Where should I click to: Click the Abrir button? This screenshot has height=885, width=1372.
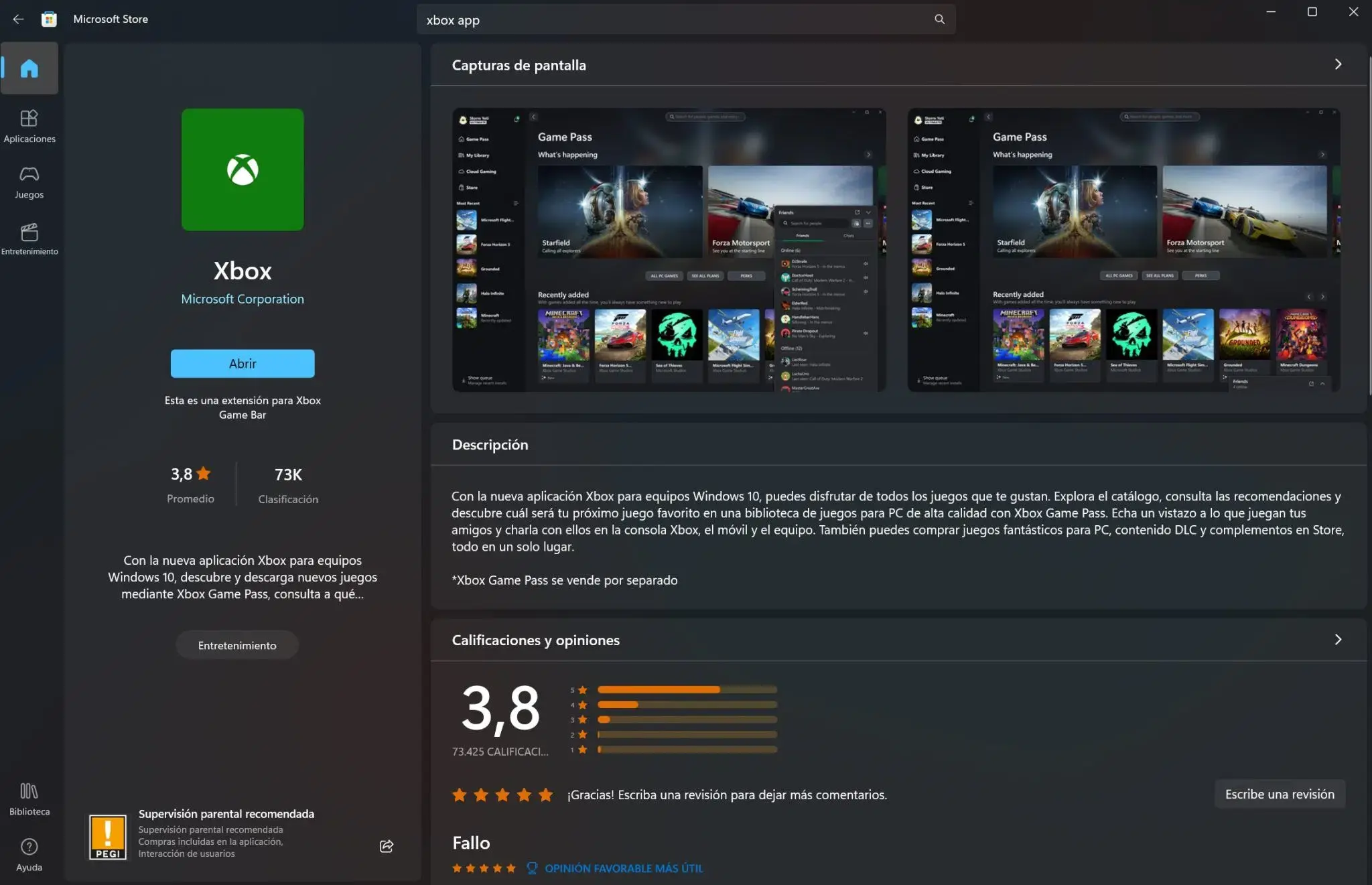[243, 364]
